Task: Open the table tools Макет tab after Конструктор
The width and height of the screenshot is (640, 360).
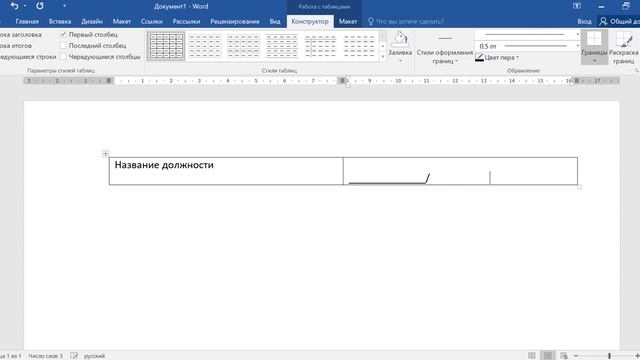Action: tap(348, 21)
